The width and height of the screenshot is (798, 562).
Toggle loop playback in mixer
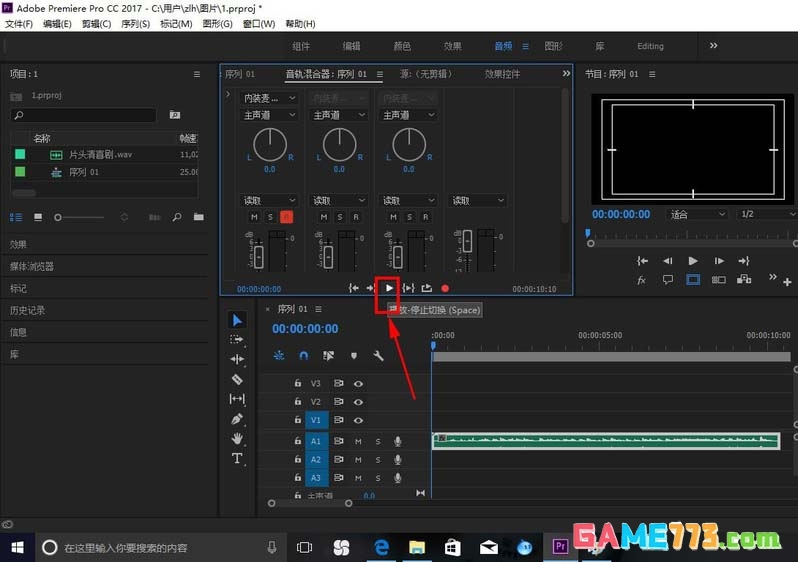point(426,288)
